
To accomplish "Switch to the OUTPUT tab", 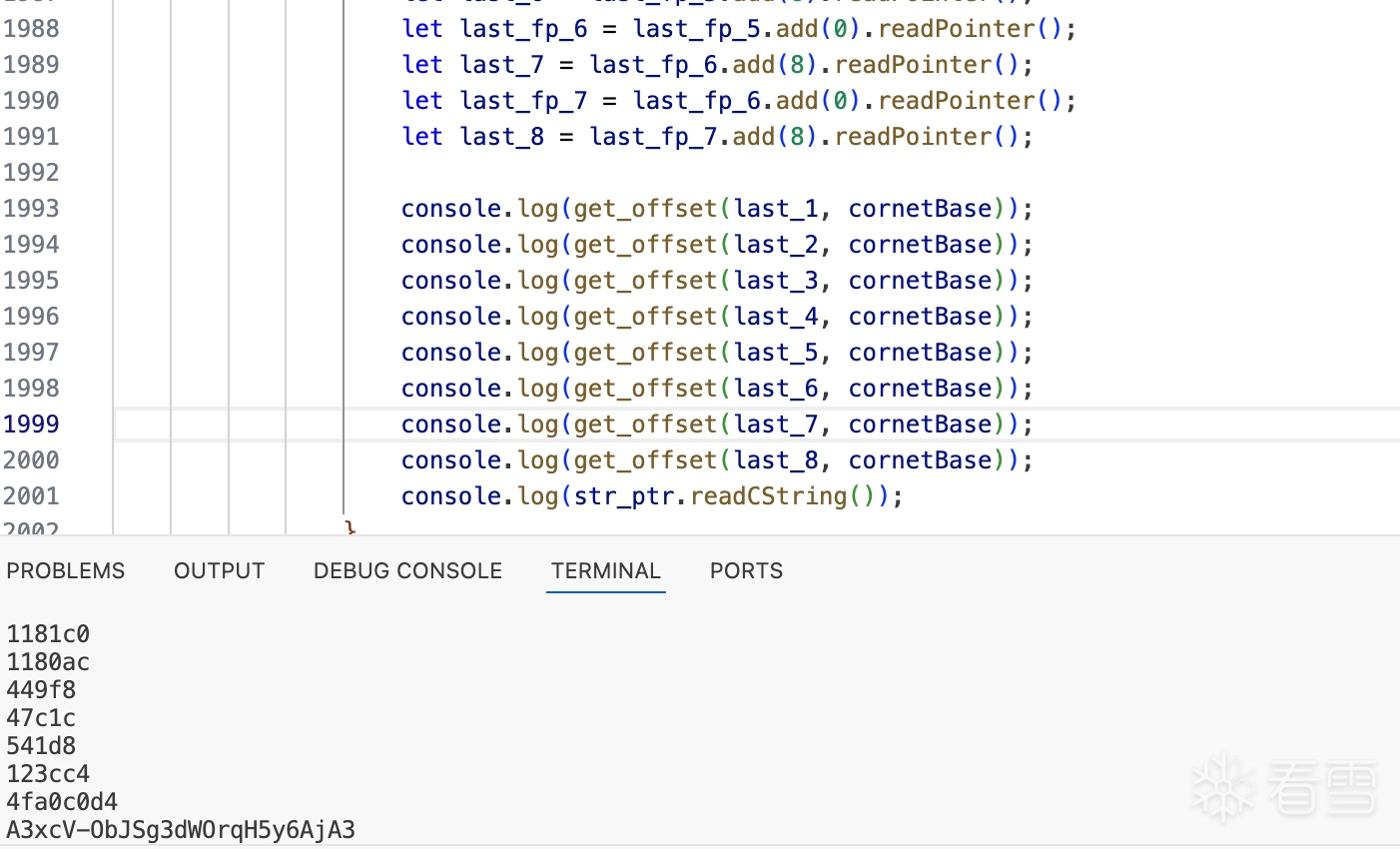I will 219,570.
